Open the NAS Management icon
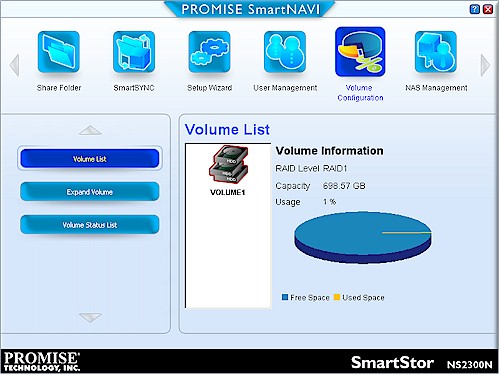 pos(436,52)
